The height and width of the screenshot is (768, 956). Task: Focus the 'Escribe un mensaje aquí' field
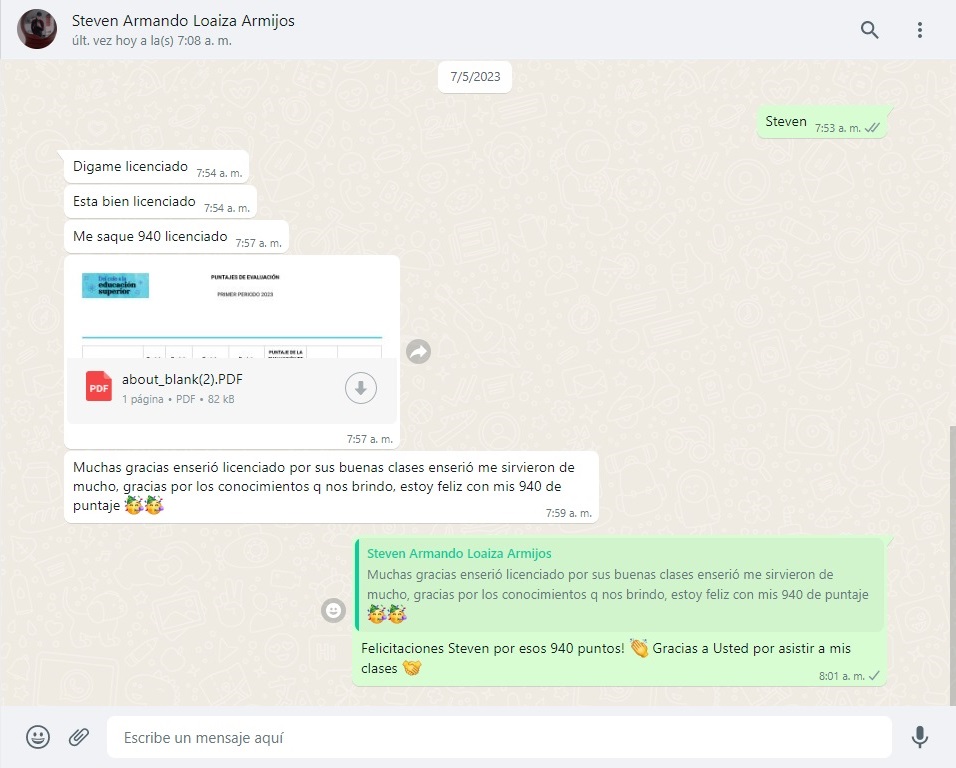(x=498, y=737)
